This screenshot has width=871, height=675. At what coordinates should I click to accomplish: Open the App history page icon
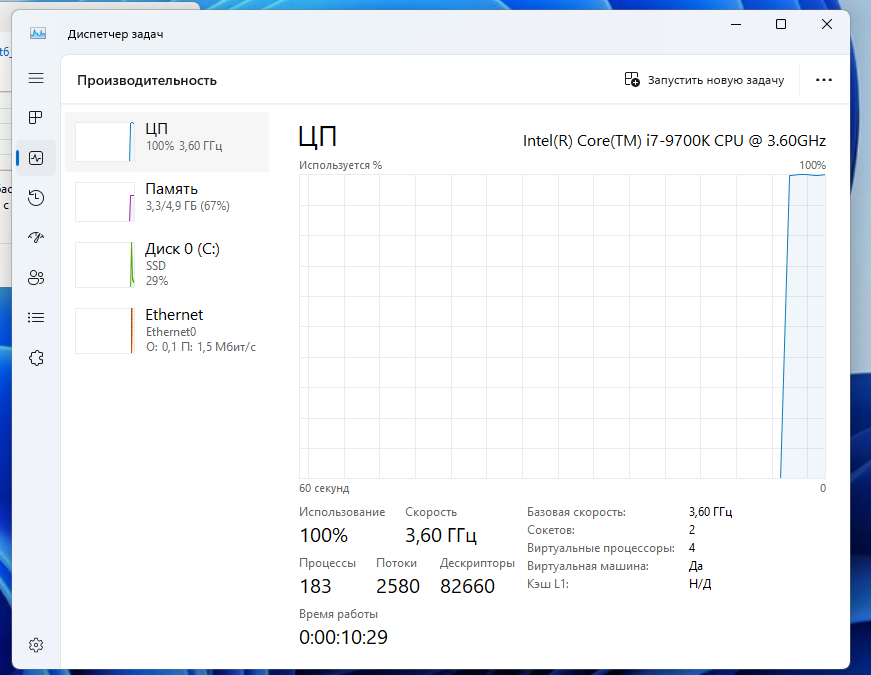coord(36,198)
